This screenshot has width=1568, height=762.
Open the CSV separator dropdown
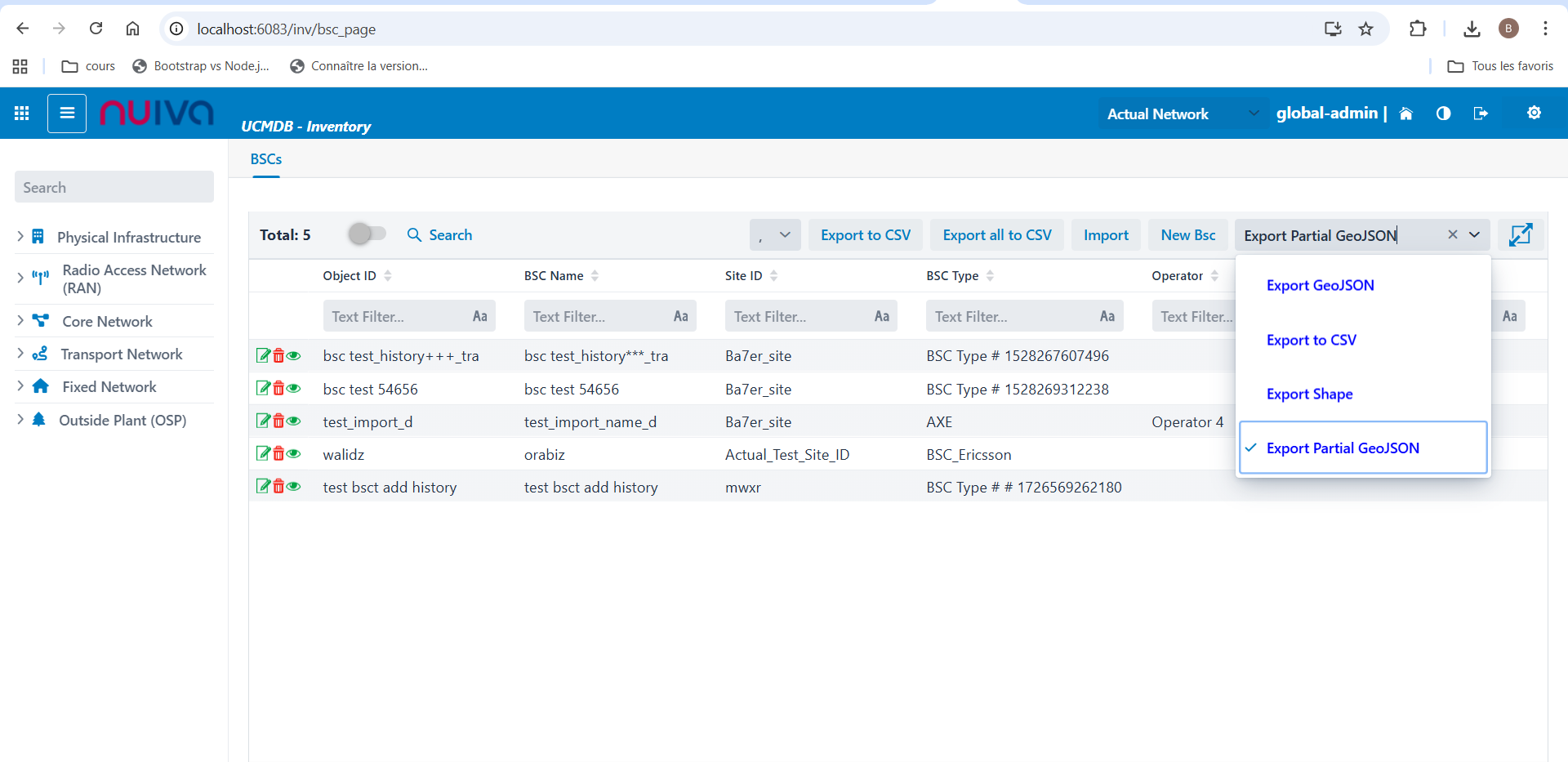click(774, 235)
